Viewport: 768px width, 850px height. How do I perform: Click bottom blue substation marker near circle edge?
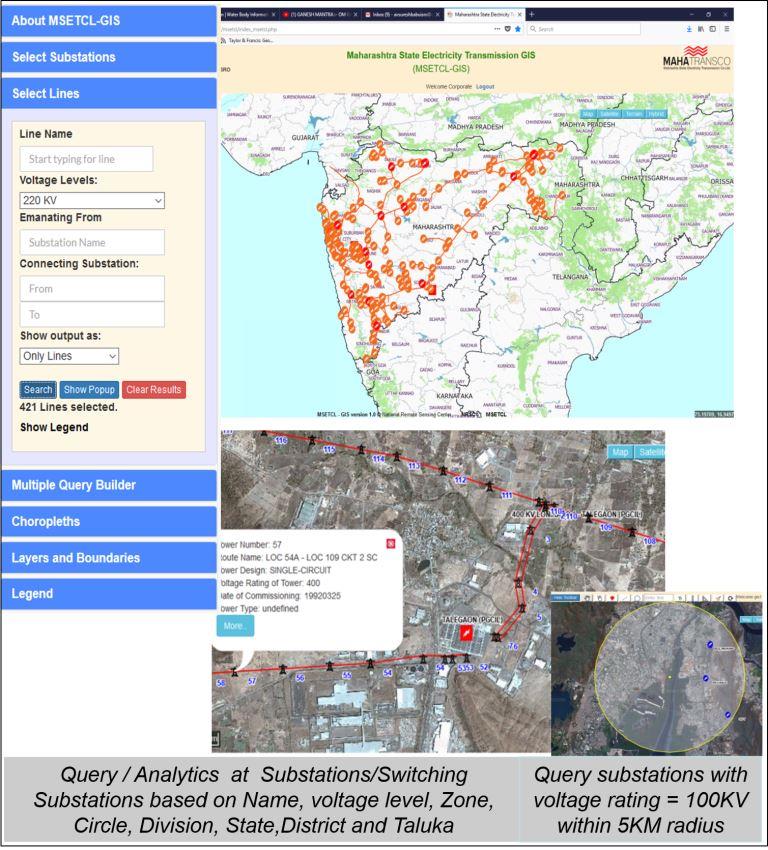[728, 715]
